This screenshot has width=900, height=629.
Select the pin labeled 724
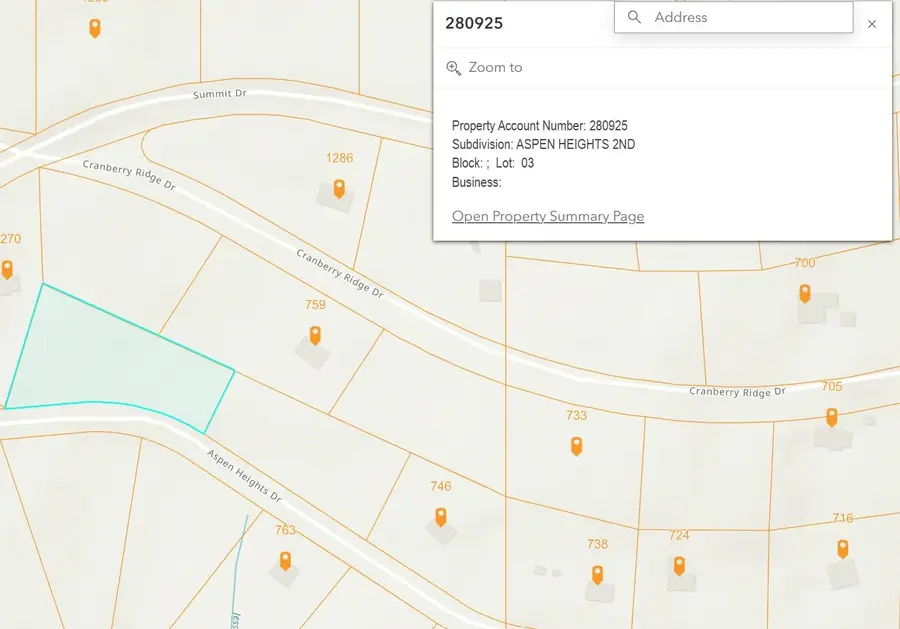[680, 566]
